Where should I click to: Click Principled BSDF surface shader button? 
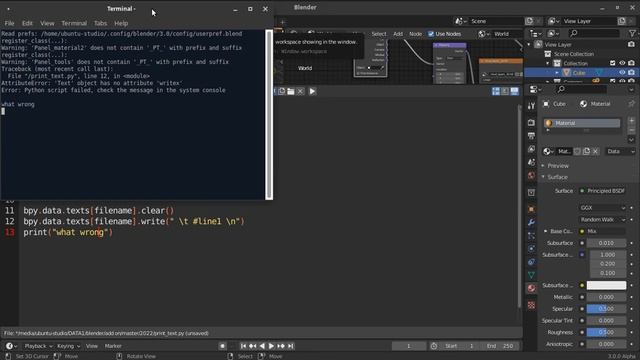point(606,191)
